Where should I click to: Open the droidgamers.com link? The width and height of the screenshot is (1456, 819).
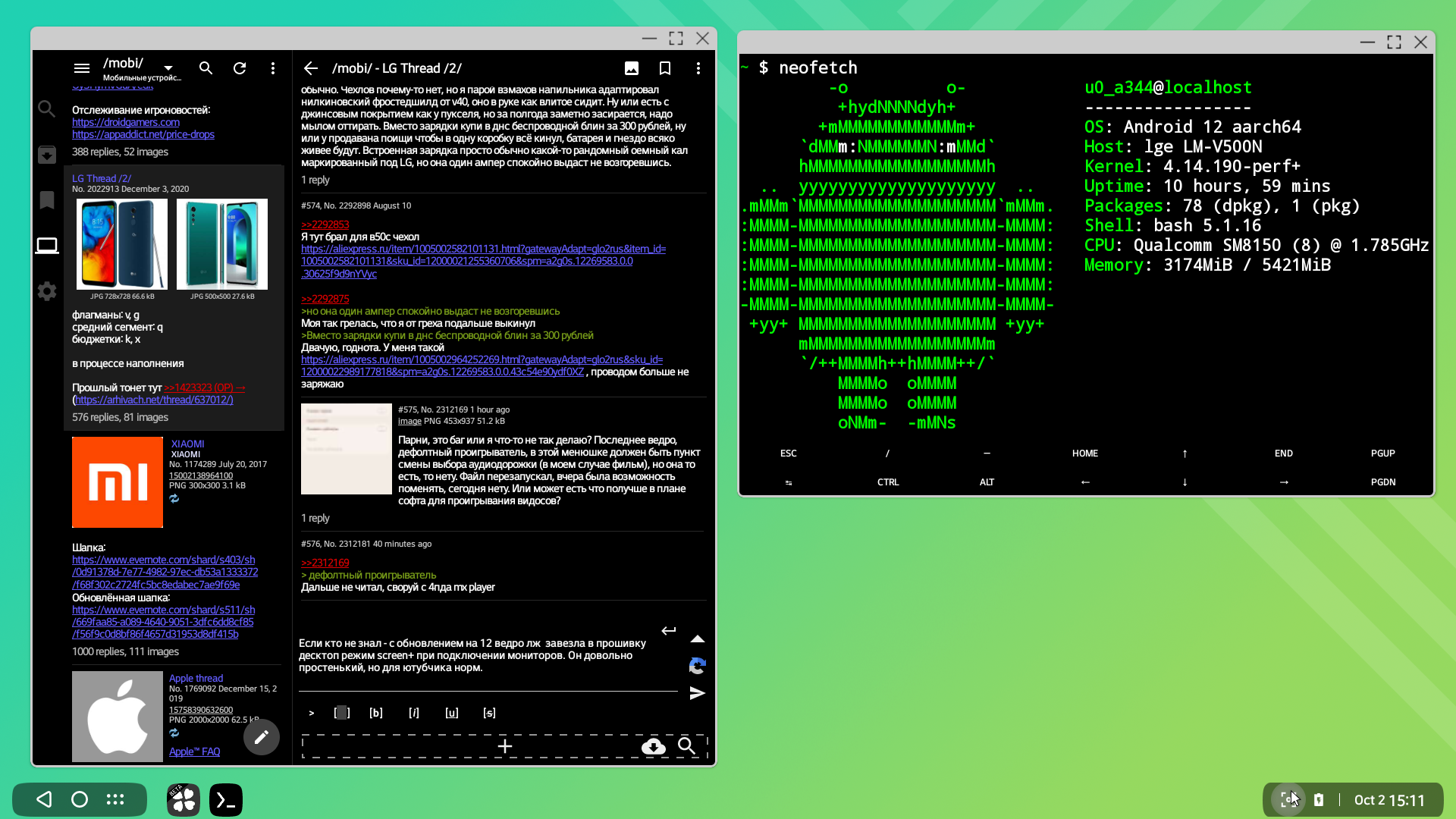[126, 122]
